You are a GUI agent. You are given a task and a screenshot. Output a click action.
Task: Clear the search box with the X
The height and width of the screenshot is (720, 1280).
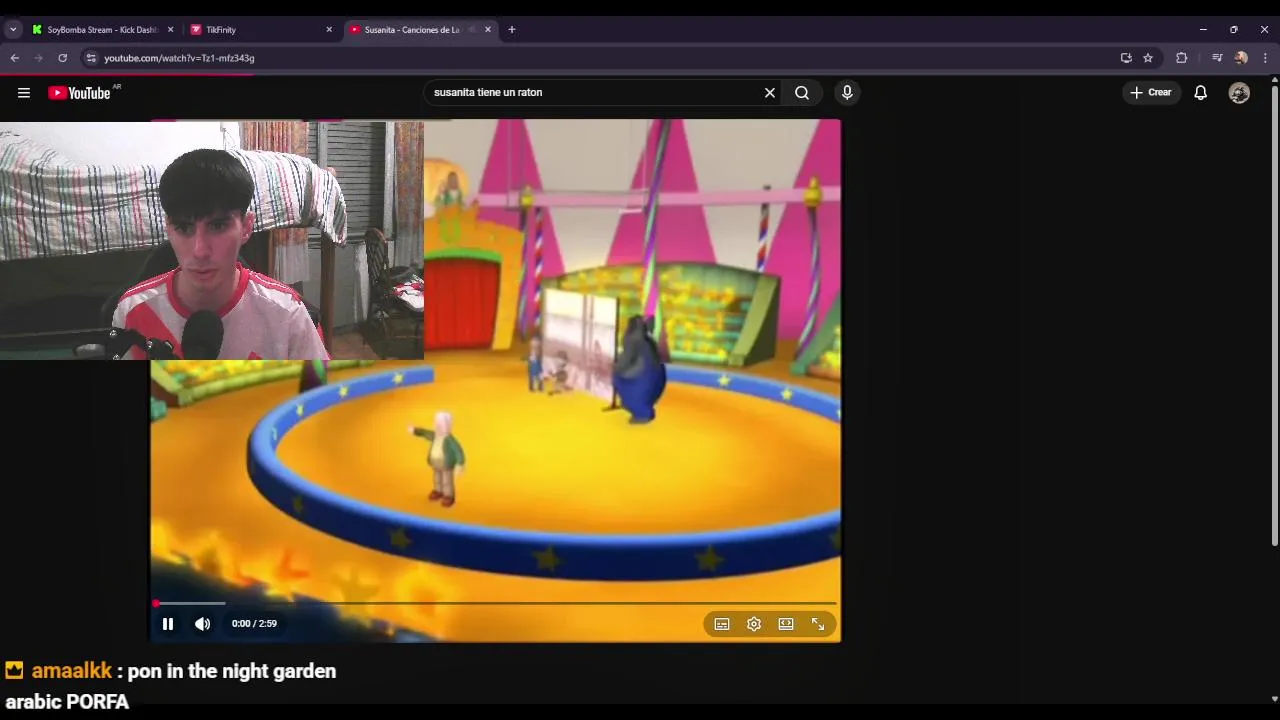[x=770, y=93]
